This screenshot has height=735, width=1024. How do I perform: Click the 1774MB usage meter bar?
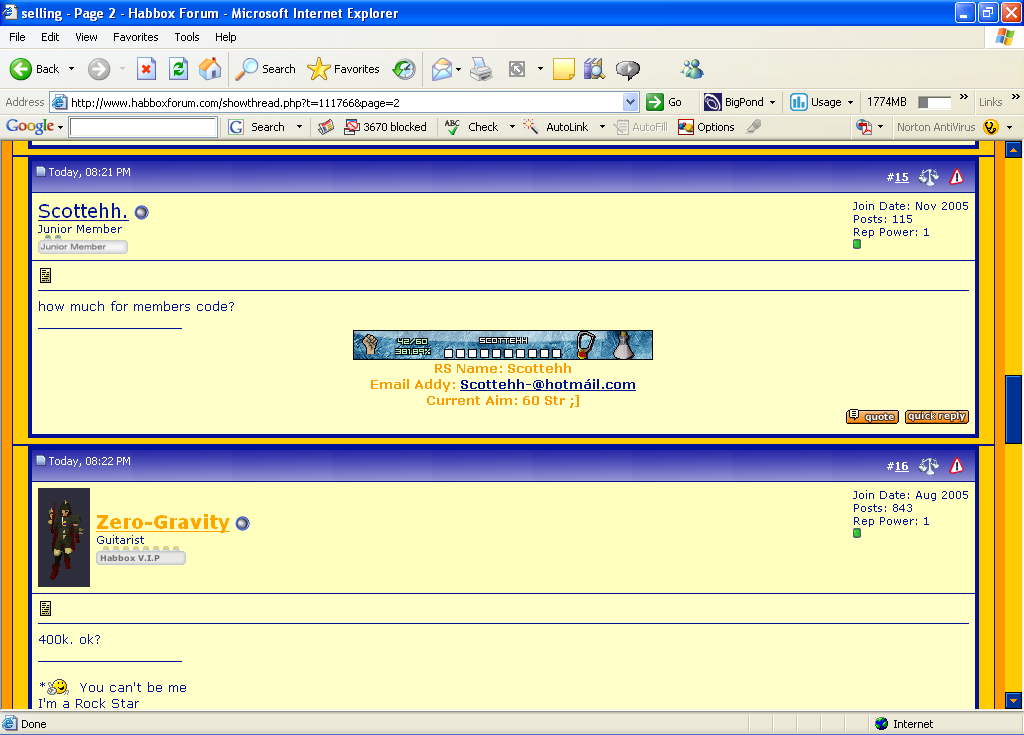click(x=934, y=102)
